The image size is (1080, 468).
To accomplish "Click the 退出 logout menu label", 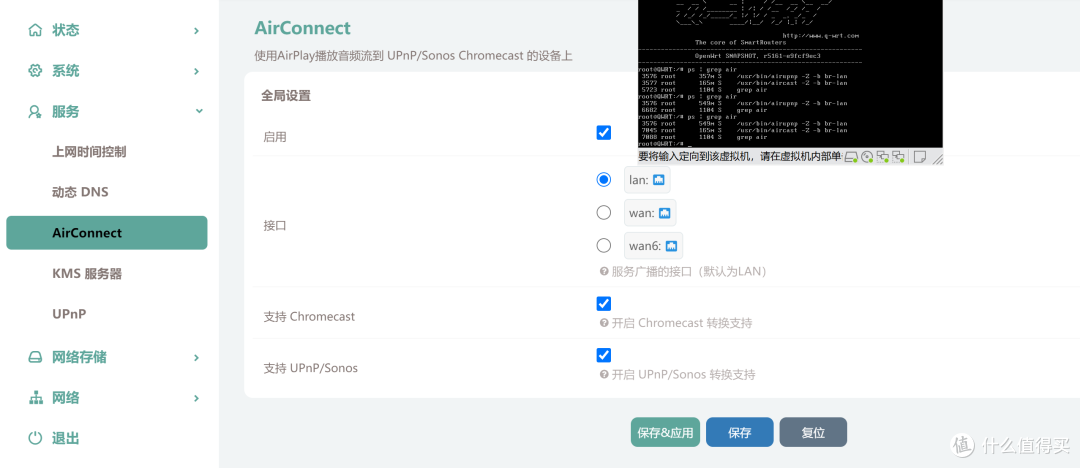I will [65, 438].
